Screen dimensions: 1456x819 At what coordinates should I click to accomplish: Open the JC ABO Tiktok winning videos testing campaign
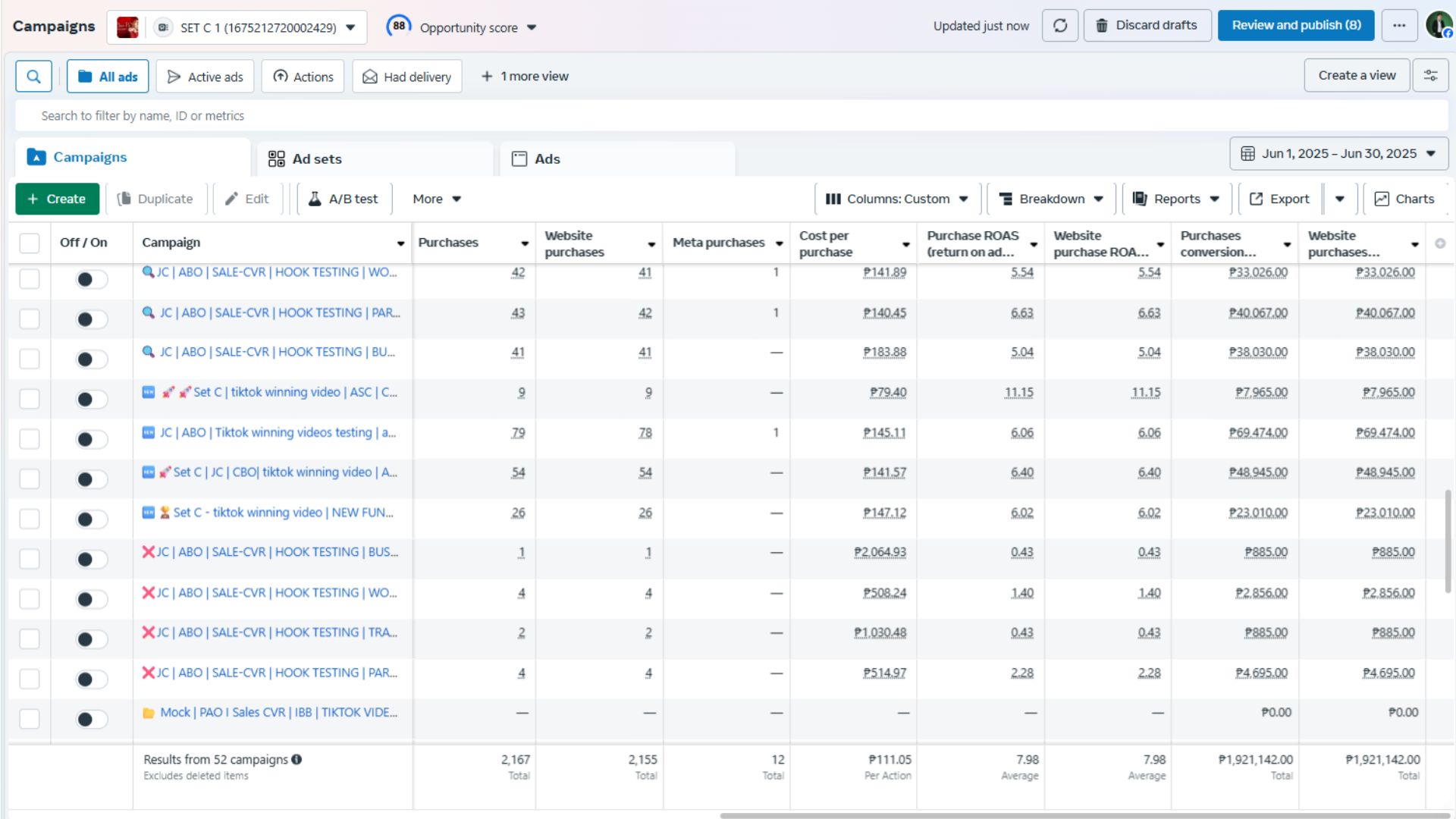tap(278, 432)
